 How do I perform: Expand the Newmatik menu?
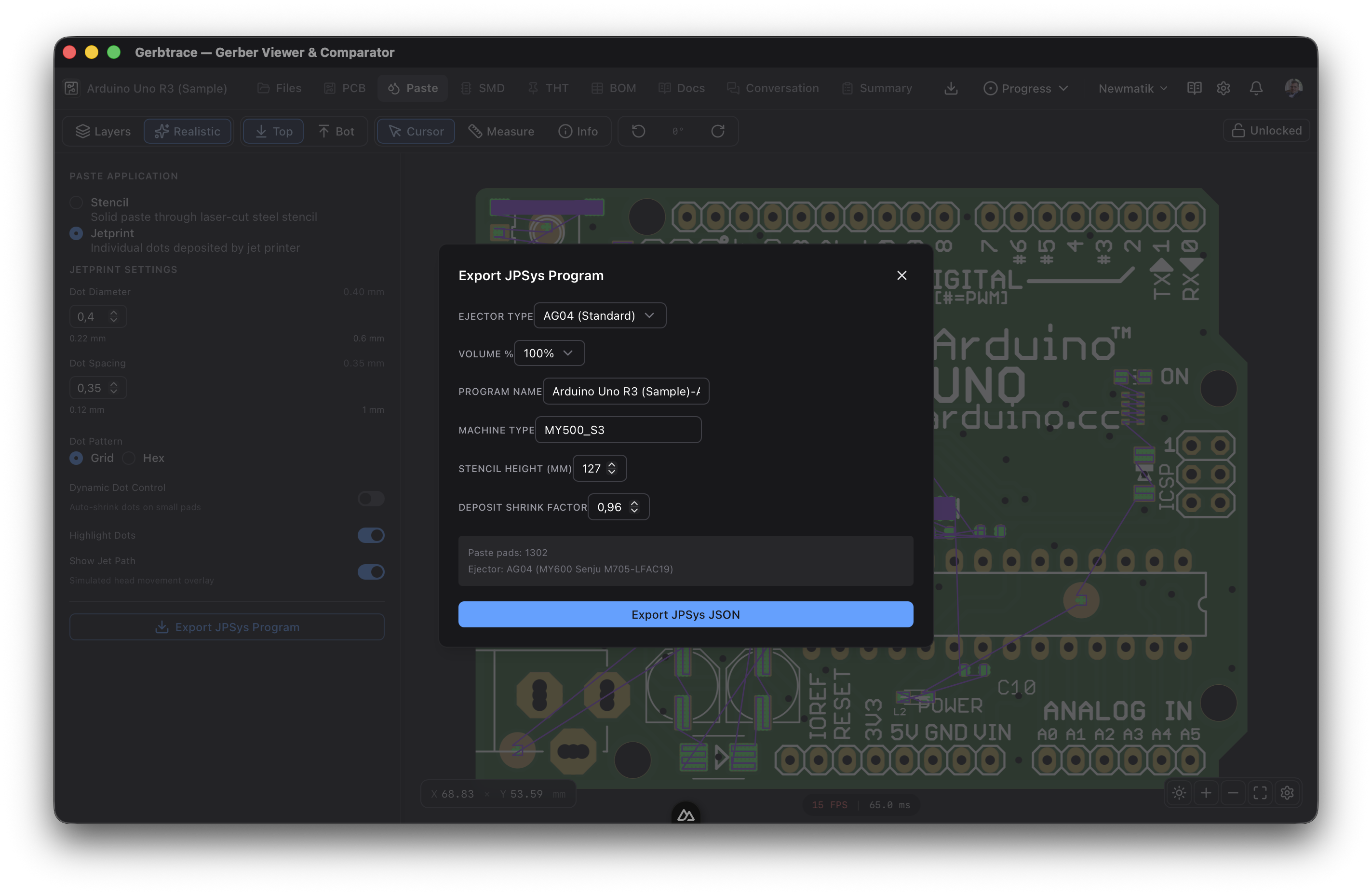click(x=1133, y=88)
